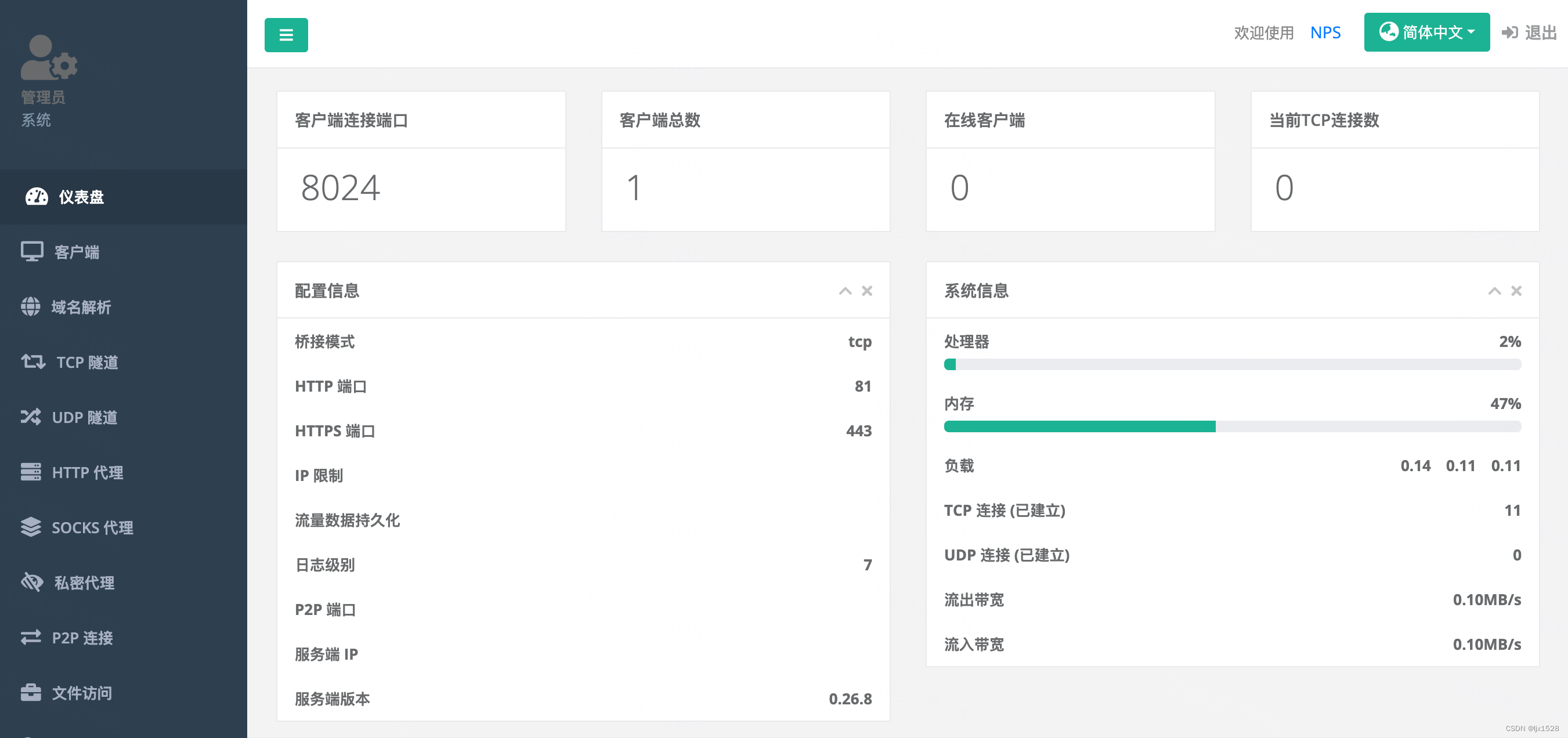Viewport: 1568px width, 738px height.
Task: Click the hidden-eye icon for 私密代理
Action: [32, 583]
